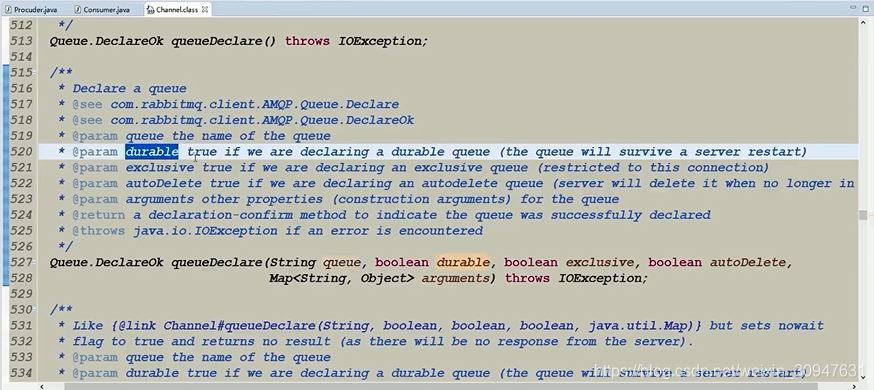The width and height of the screenshot is (874, 390).
Task: Click the @return tag on line 524
Action: 99,215
